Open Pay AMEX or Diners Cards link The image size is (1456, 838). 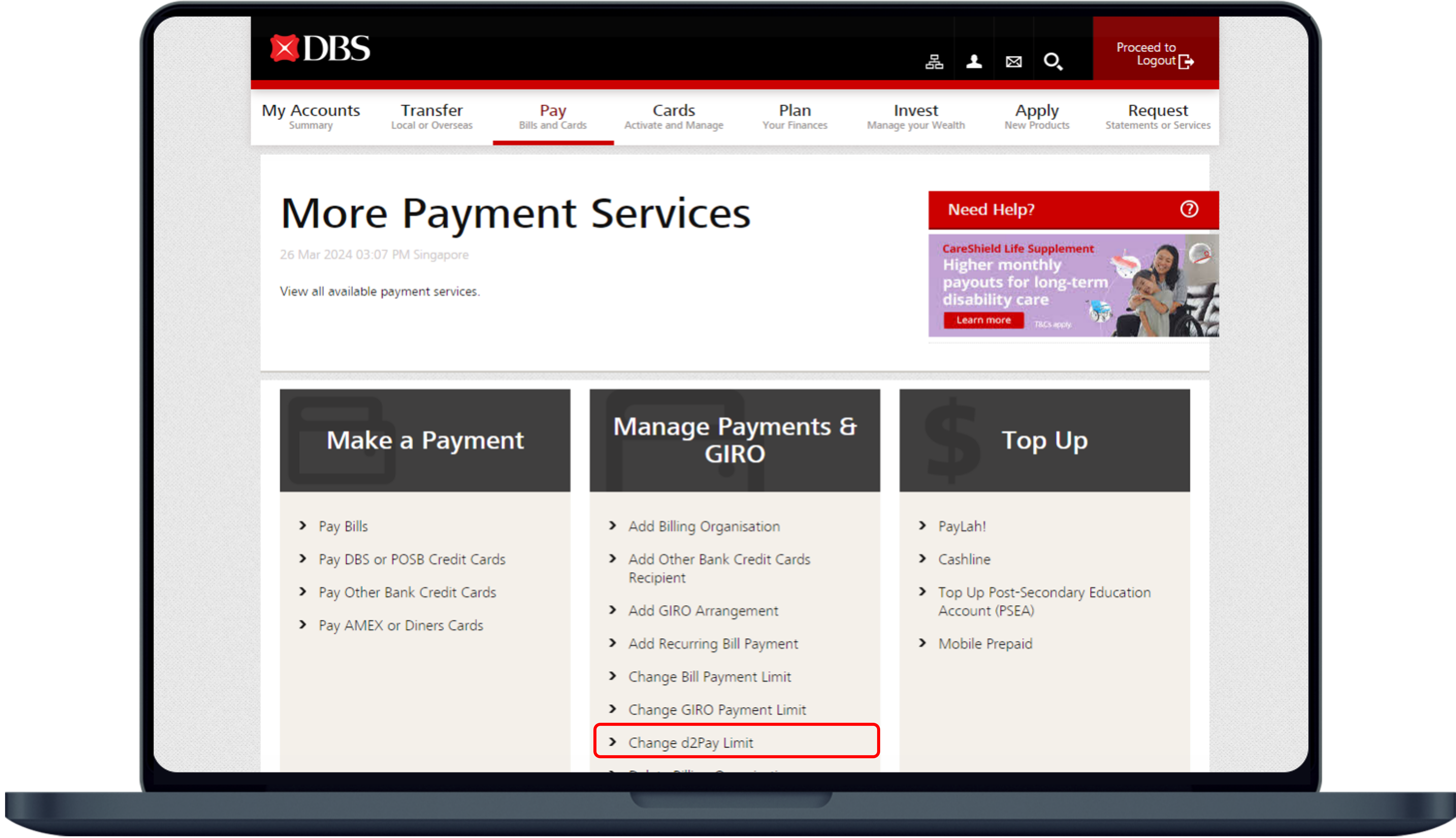pos(401,625)
